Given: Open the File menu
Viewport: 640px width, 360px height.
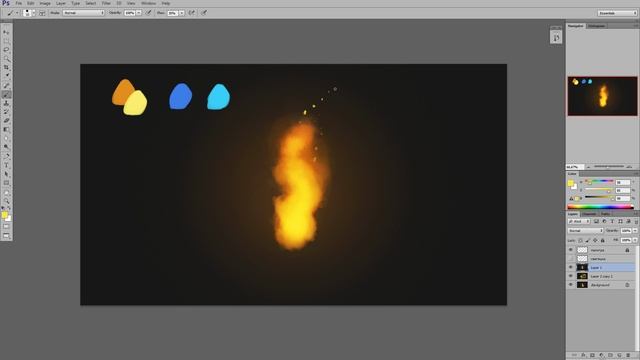Looking at the screenshot, I should pos(19,3).
